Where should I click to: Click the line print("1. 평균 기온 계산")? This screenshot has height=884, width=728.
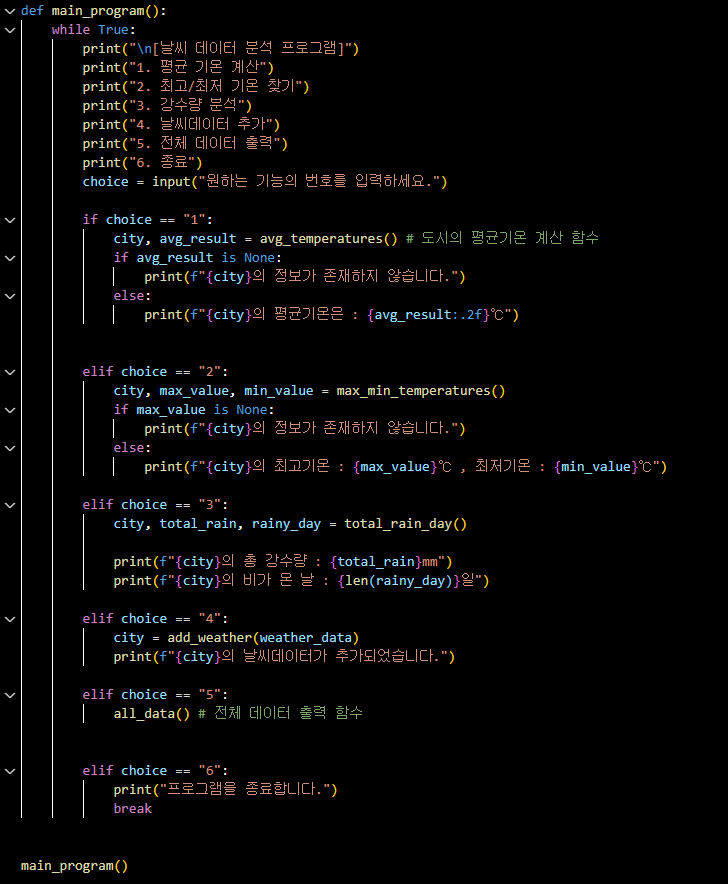tap(178, 68)
